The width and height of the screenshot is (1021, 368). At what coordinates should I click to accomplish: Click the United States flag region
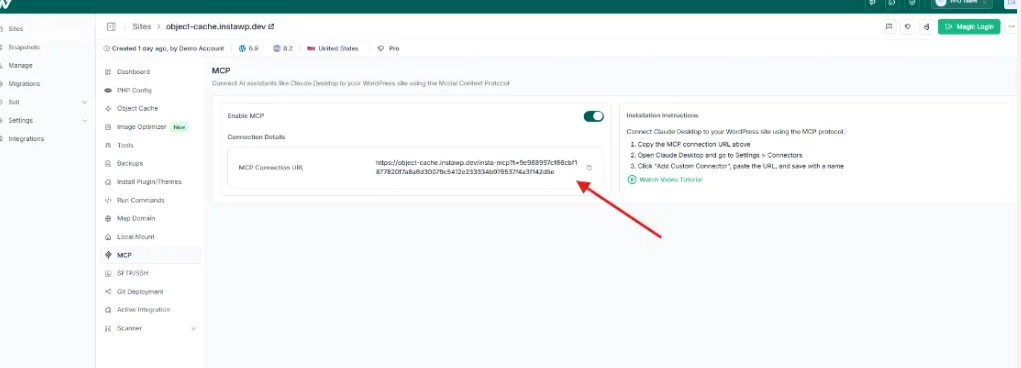[x=333, y=48]
